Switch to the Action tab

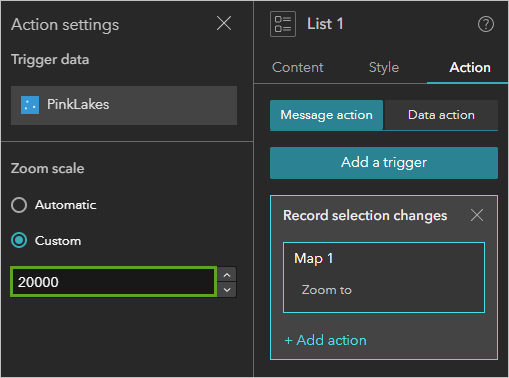(x=470, y=68)
